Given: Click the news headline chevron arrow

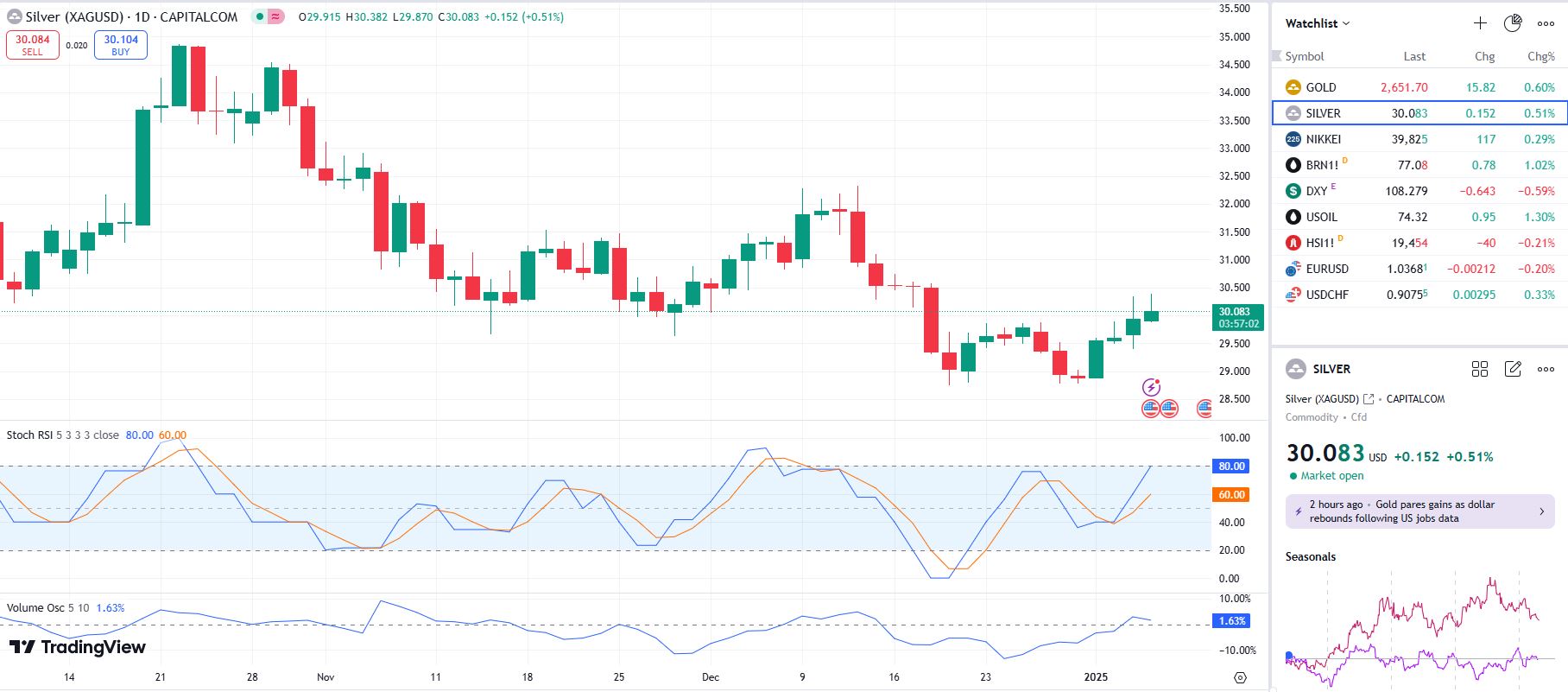Looking at the screenshot, I should (1542, 511).
